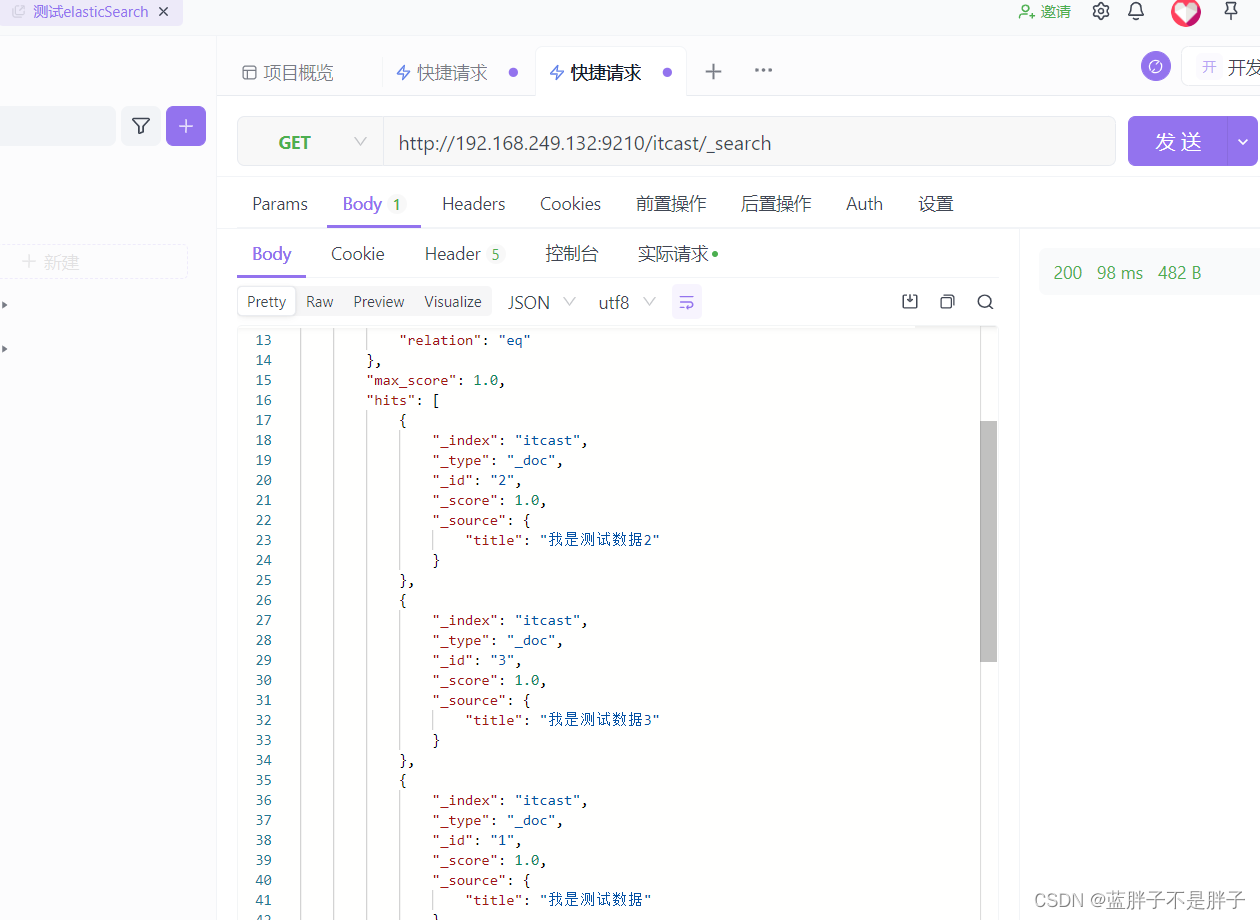
Task: Switch response view to Preview mode
Action: click(378, 301)
